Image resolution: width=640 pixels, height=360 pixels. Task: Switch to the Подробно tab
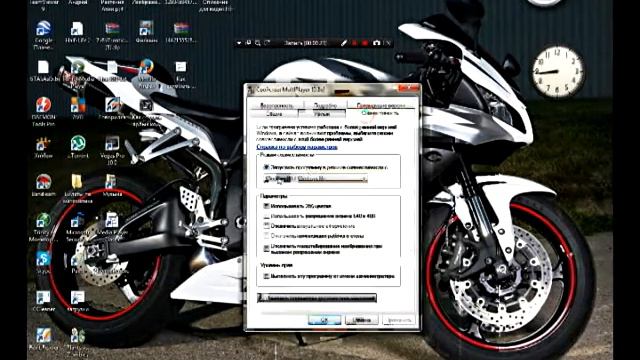pos(325,105)
